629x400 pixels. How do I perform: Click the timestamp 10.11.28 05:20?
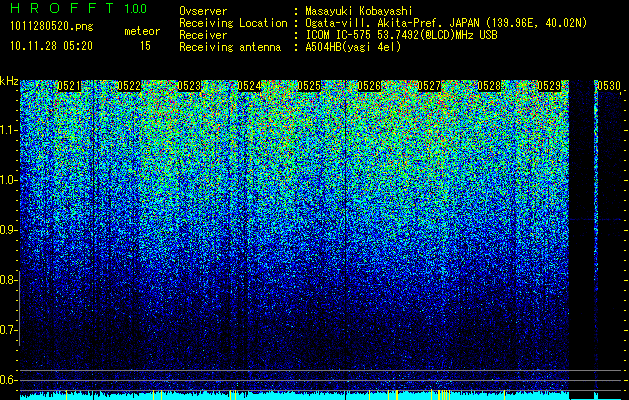[x=51, y=46]
